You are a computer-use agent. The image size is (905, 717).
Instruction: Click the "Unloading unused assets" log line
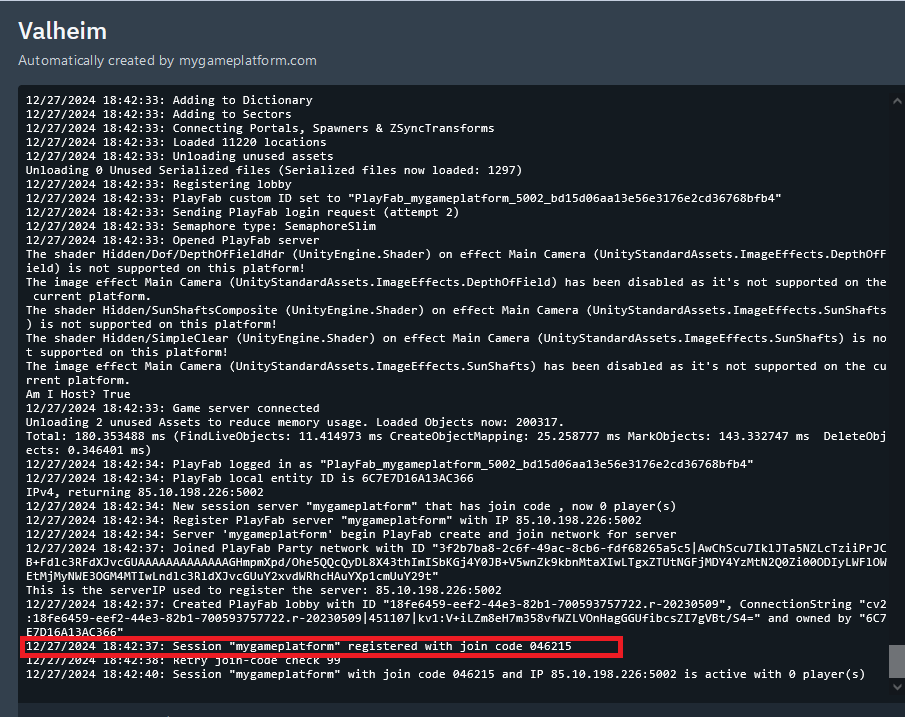(179, 156)
